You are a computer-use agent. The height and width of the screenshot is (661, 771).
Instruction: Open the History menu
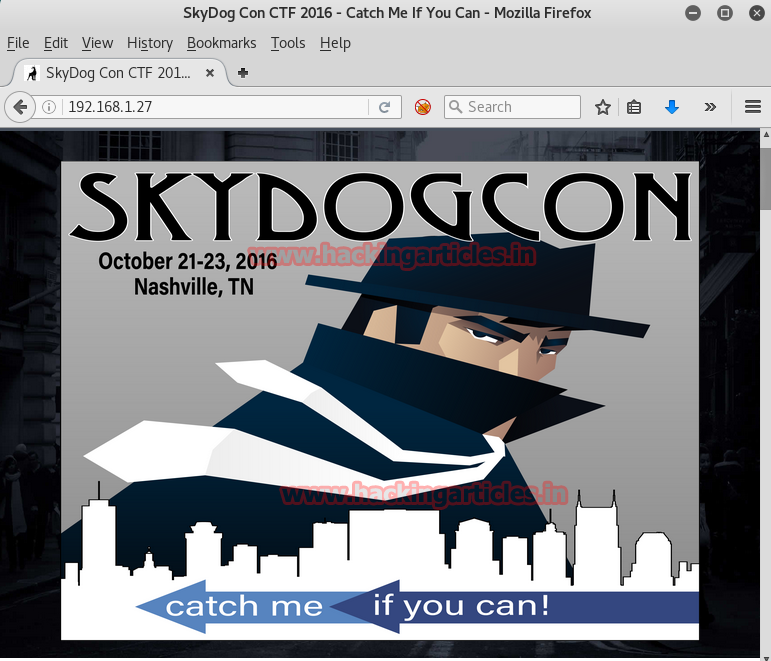(x=150, y=43)
